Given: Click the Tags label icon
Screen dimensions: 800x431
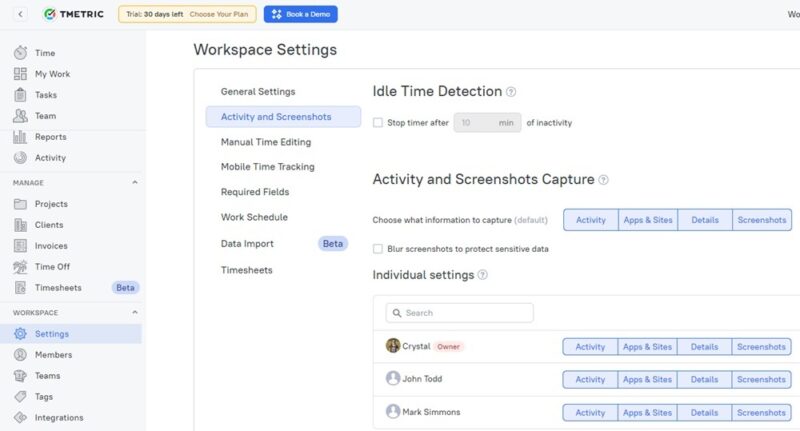Looking at the screenshot, I should click(x=20, y=396).
